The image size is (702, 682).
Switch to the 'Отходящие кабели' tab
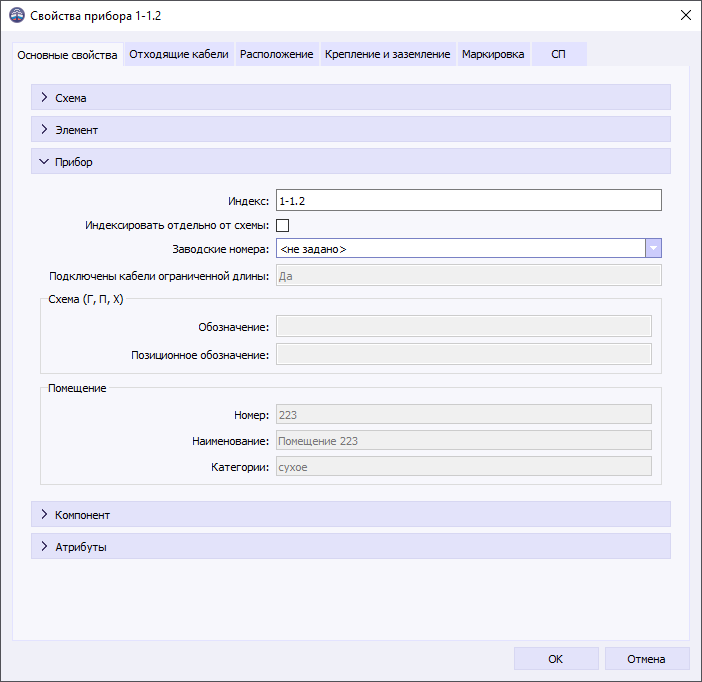coord(178,54)
